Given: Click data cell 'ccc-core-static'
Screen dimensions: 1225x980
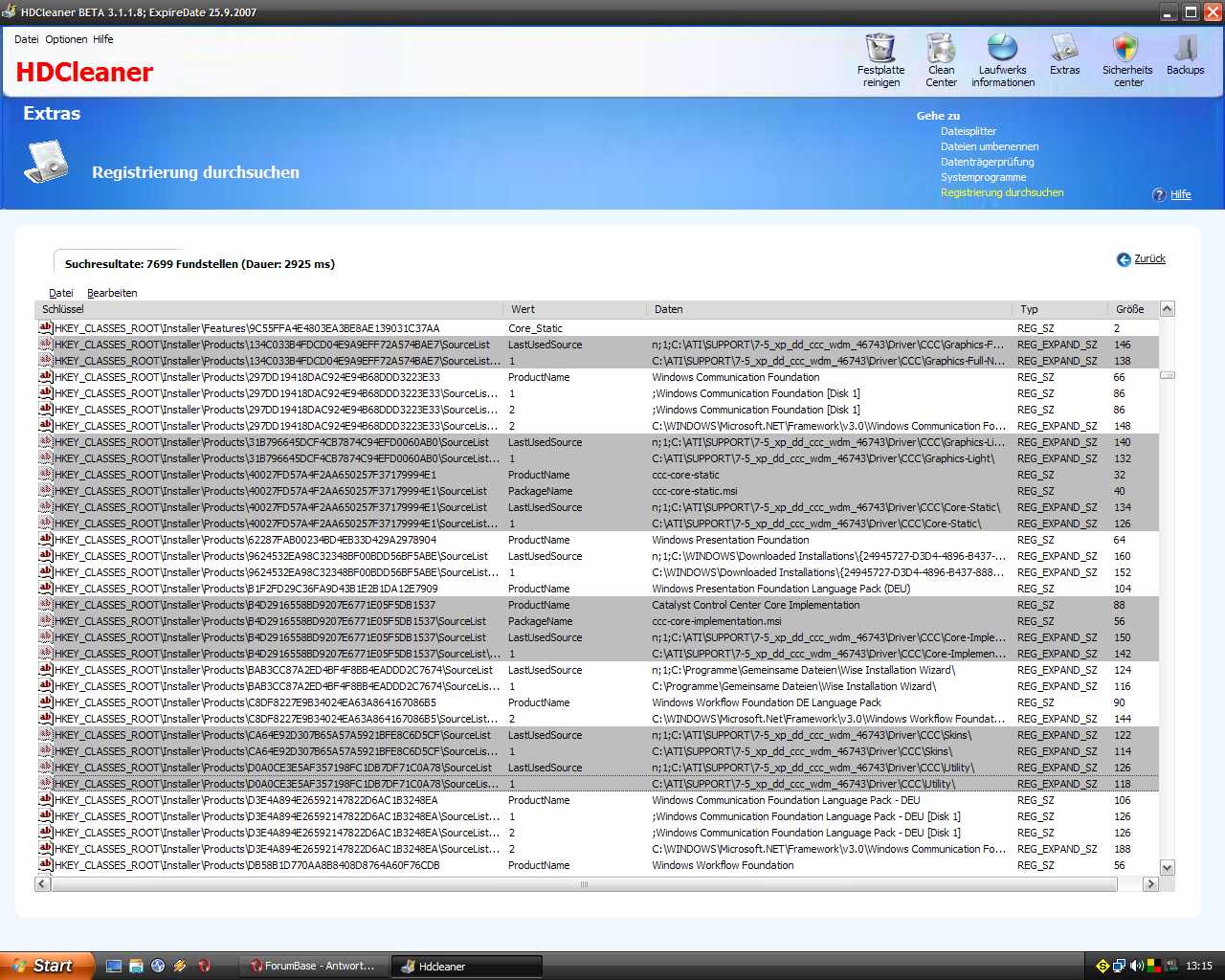Looking at the screenshot, I should click(685, 475).
